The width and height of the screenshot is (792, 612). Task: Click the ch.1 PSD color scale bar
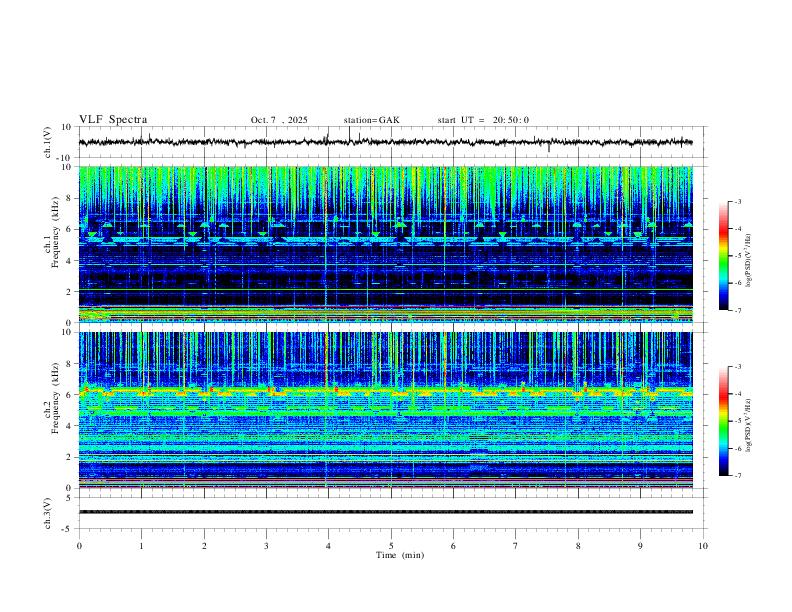point(723,256)
